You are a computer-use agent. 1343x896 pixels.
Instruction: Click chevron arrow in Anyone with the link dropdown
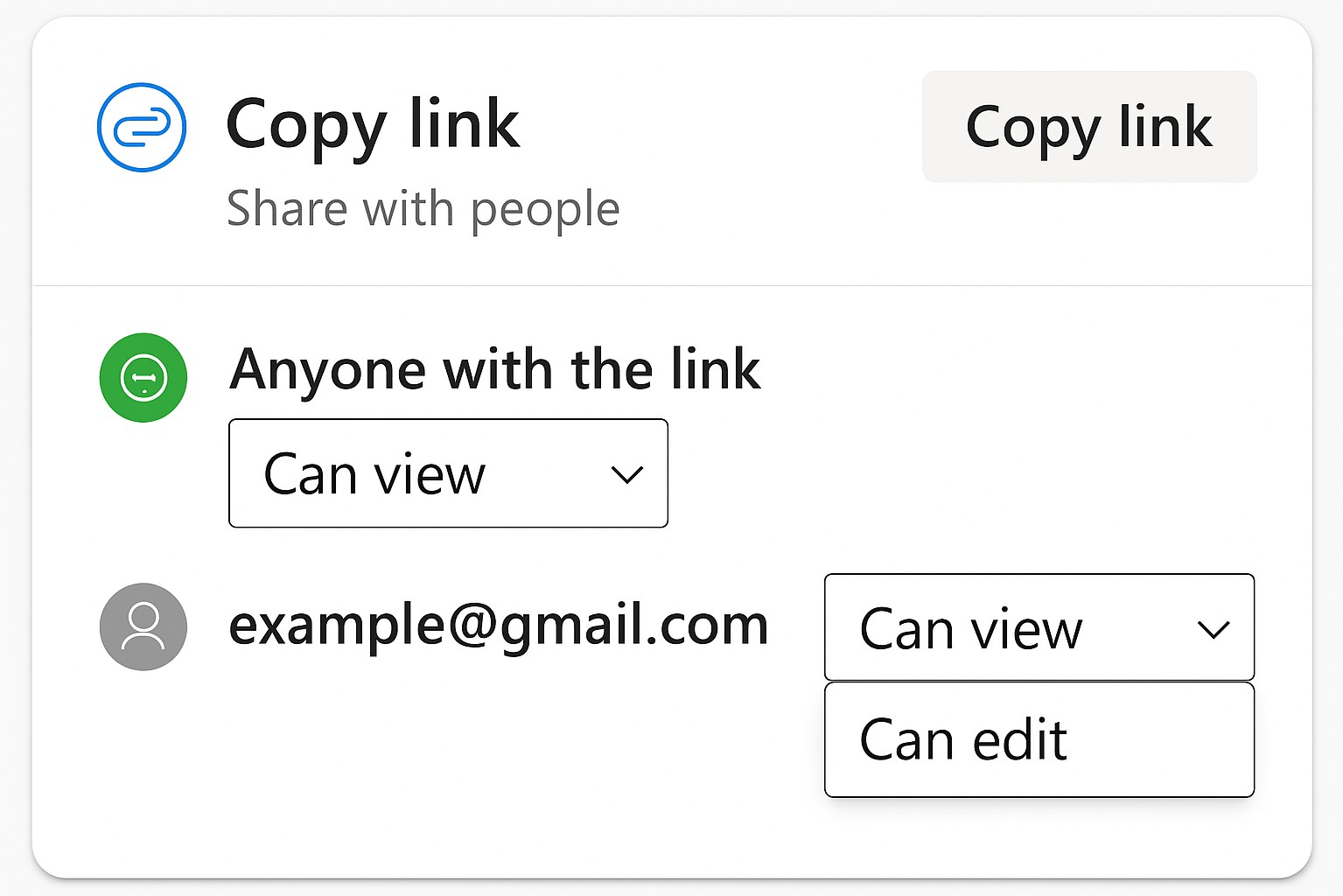626,475
